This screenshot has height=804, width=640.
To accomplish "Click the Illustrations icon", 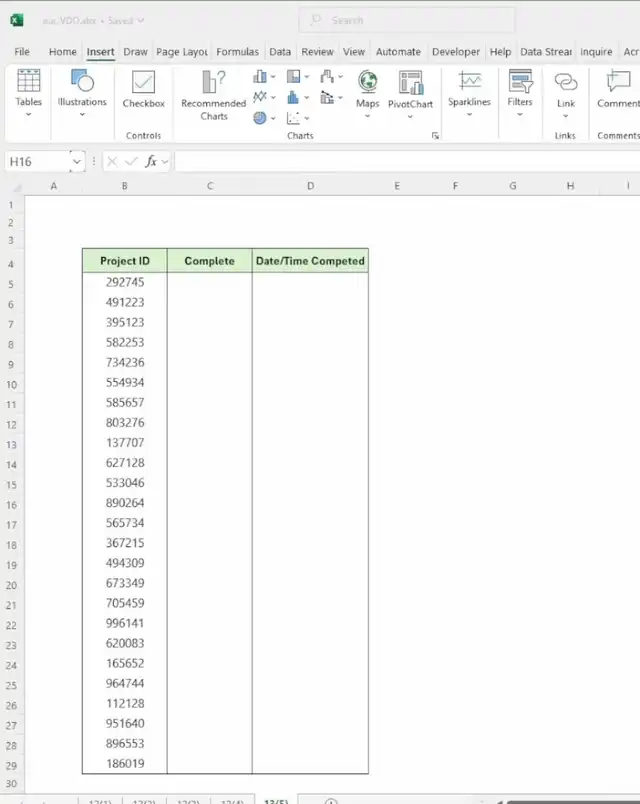I will (x=82, y=89).
